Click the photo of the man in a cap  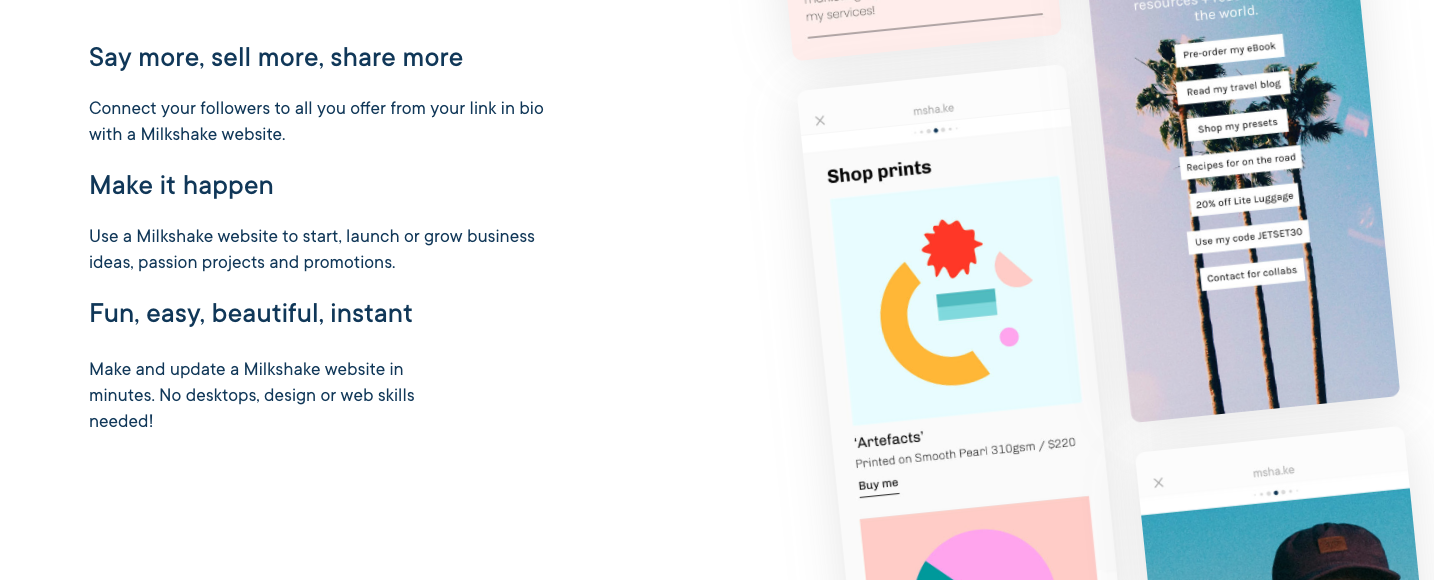pyautogui.click(x=1280, y=540)
